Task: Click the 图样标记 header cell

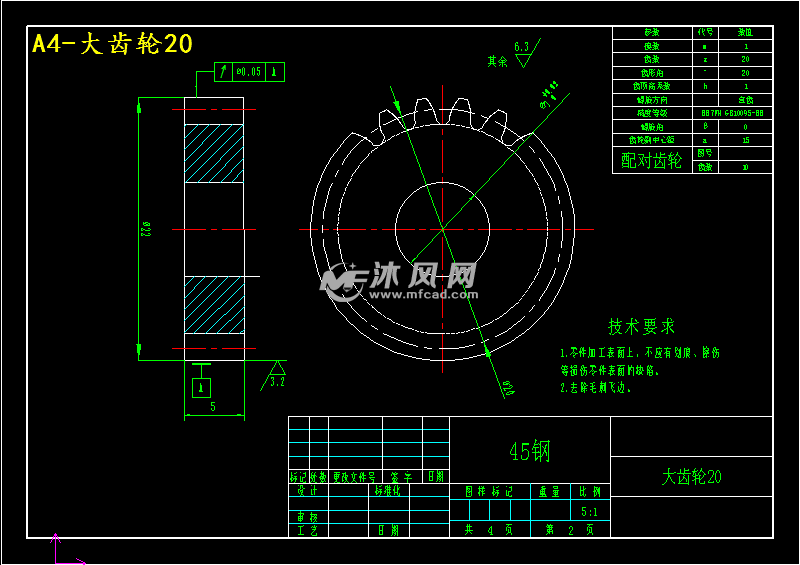Action: click(x=489, y=492)
